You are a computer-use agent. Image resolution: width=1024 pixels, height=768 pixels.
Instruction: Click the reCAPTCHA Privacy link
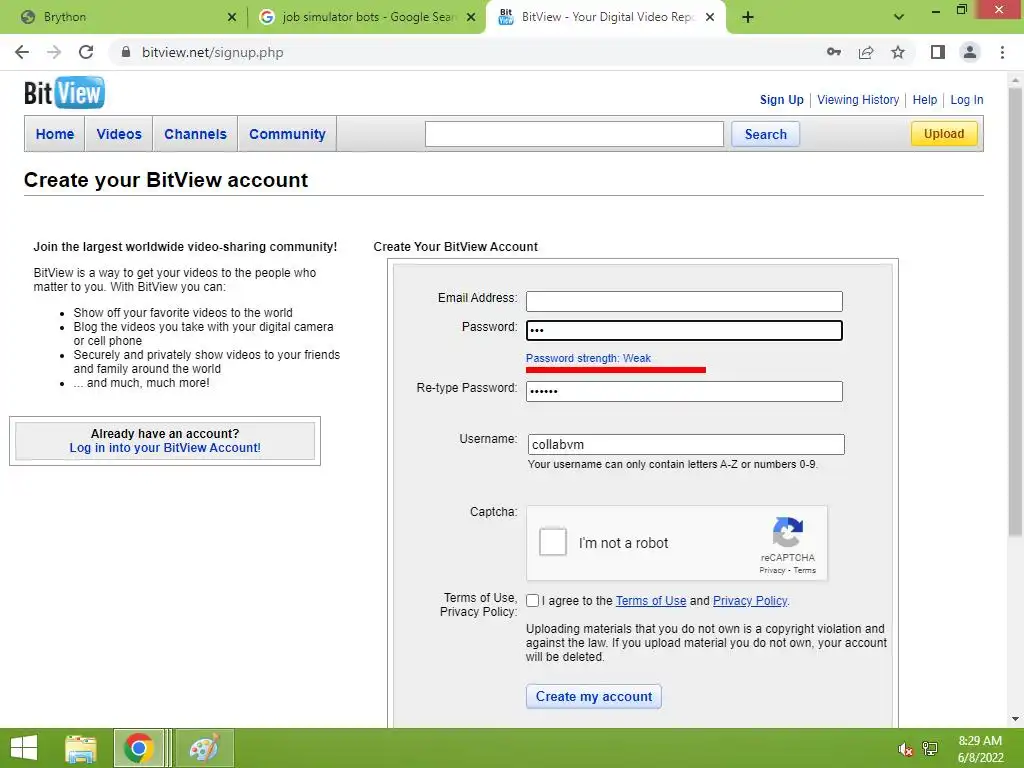pos(772,570)
